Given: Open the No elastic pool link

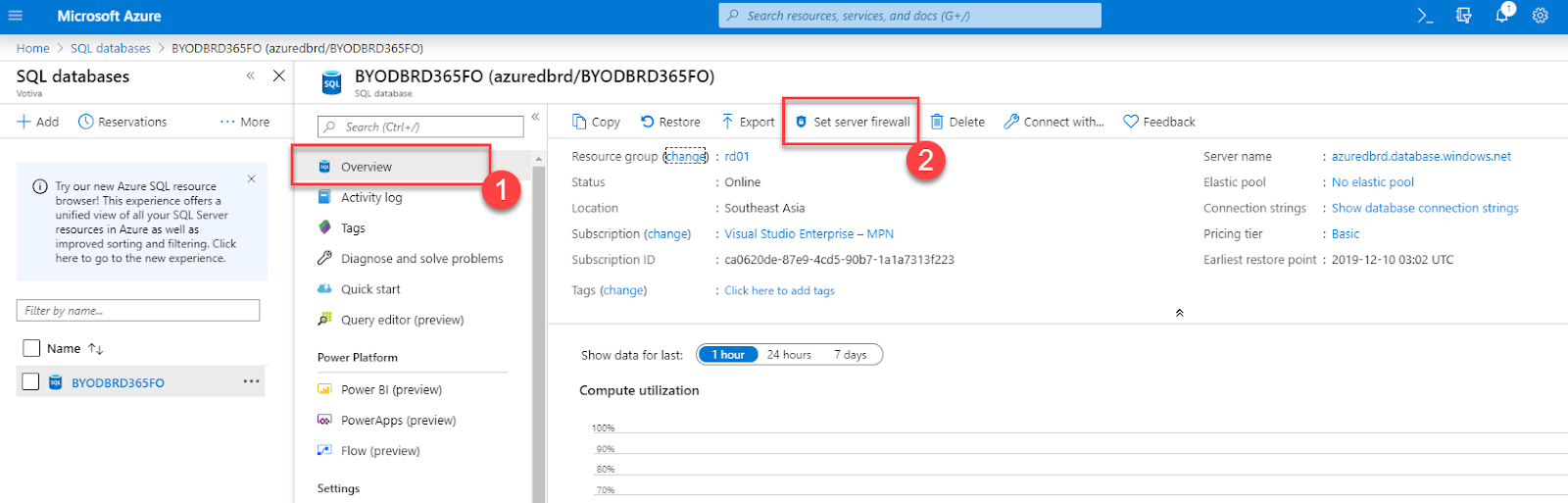Looking at the screenshot, I should click(1373, 182).
